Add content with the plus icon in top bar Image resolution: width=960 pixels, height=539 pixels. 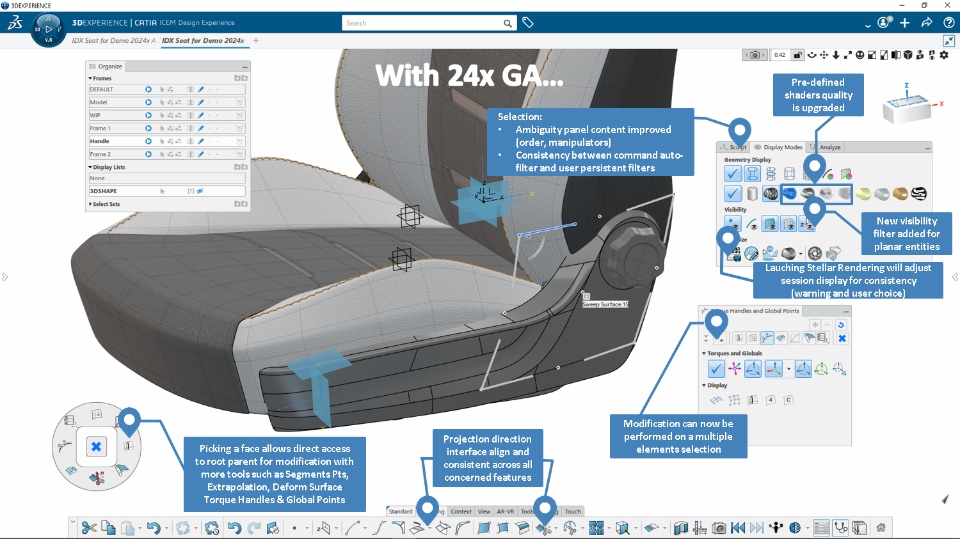click(905, 23)
